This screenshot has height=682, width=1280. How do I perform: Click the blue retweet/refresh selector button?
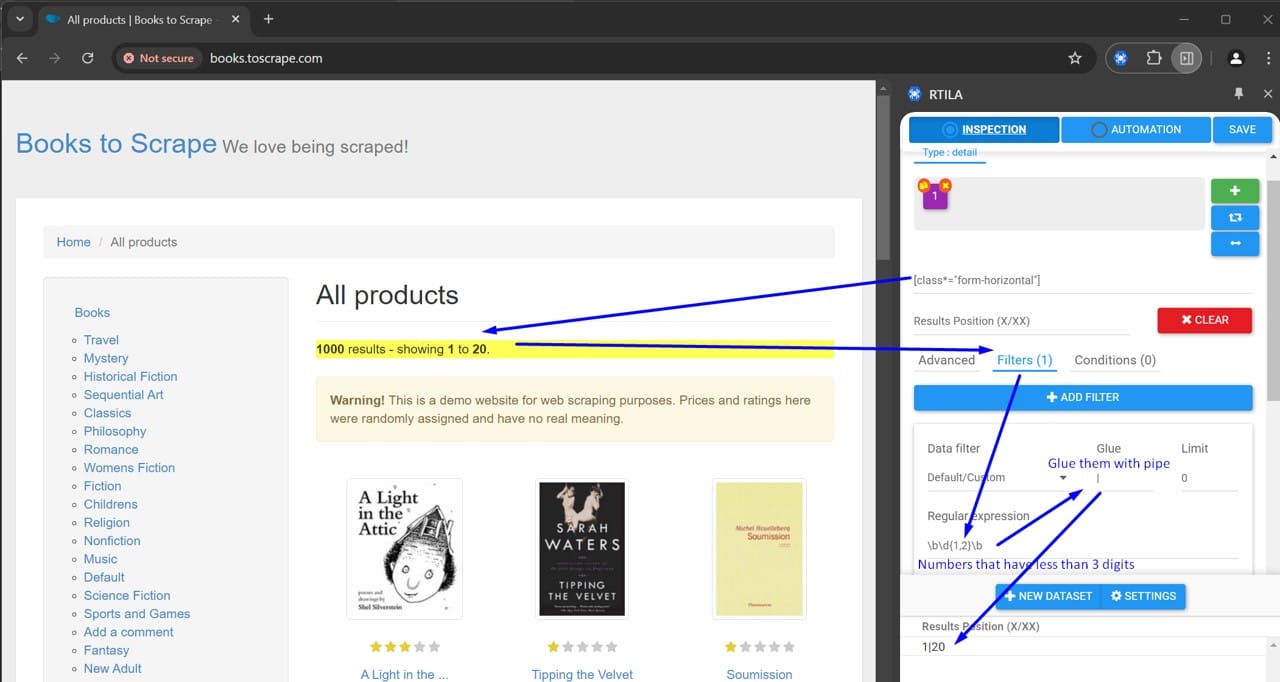point(1235,217)
